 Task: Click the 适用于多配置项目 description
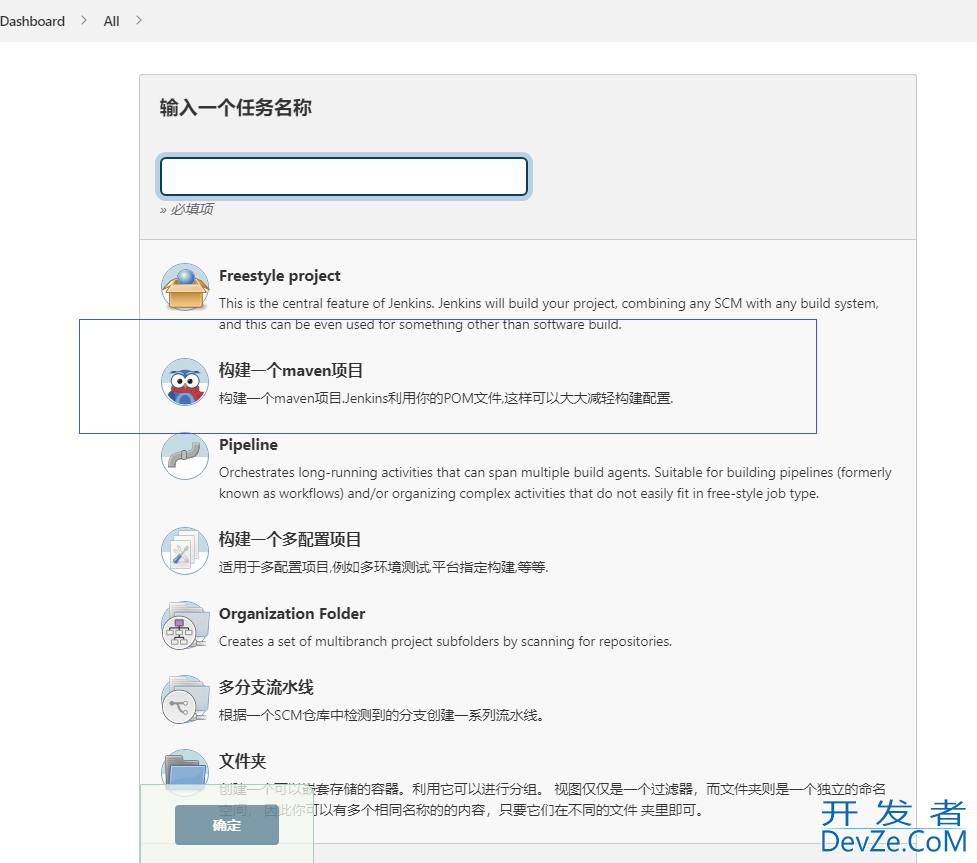pyautogui.click(x=383, y=566)
